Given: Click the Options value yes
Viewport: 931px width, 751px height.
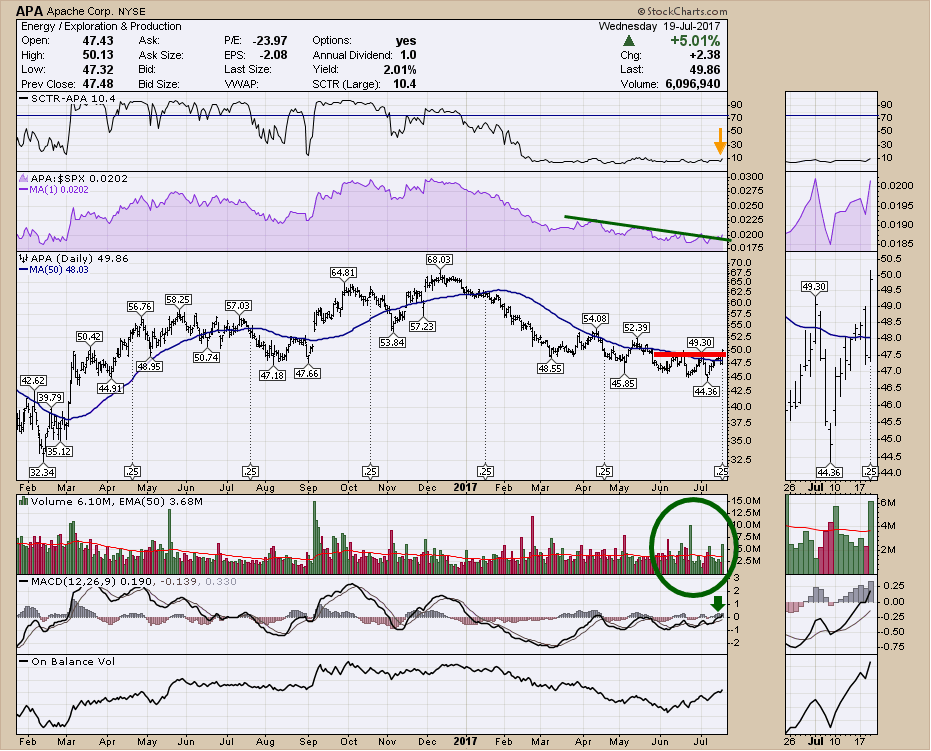Looking at the screenshot, I should 406,40.
